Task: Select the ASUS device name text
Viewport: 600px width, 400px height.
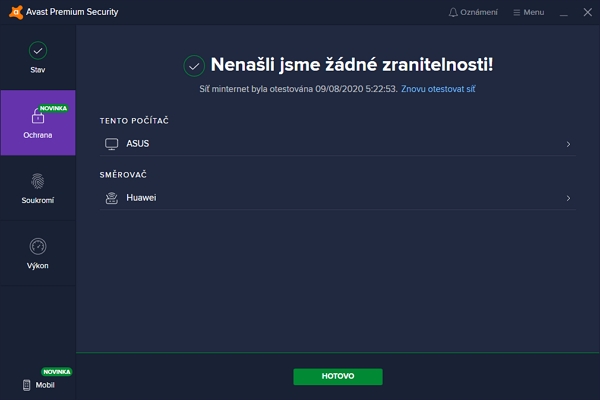Action: coord(138,144)
